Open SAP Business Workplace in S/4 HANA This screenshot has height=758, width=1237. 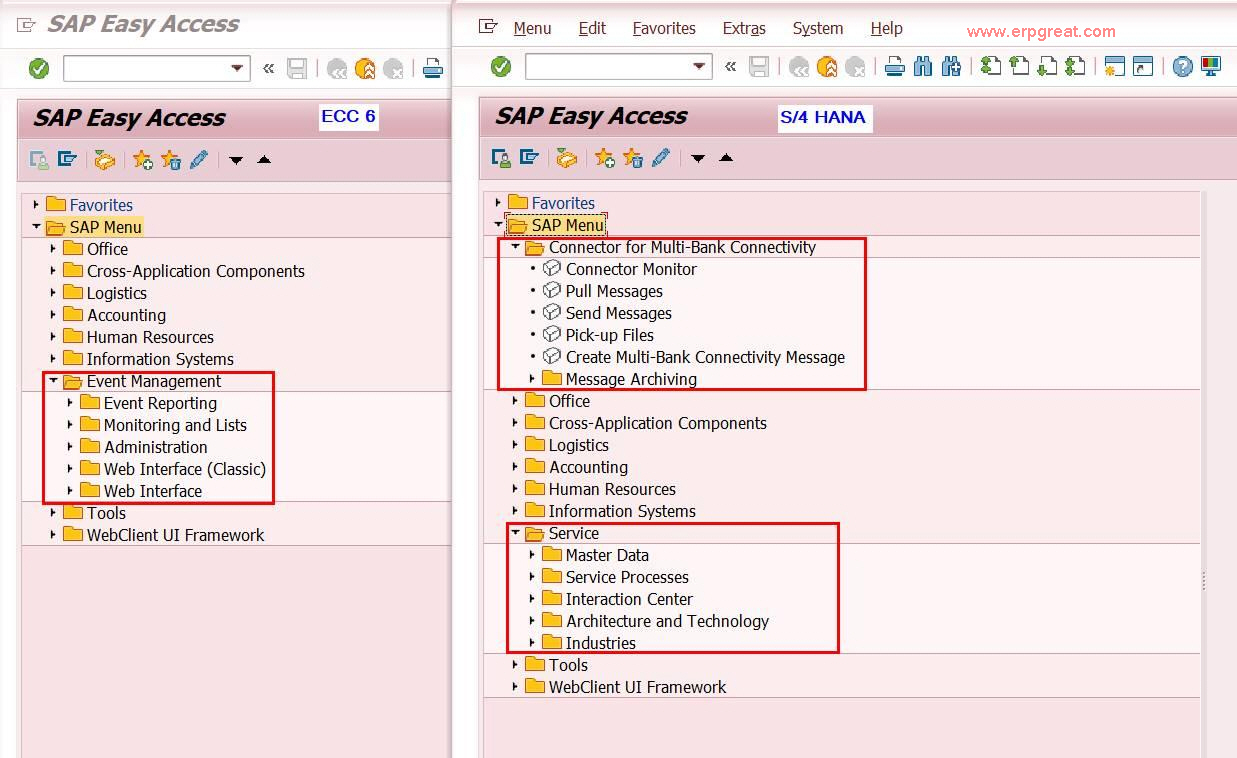tap(567, 158)
